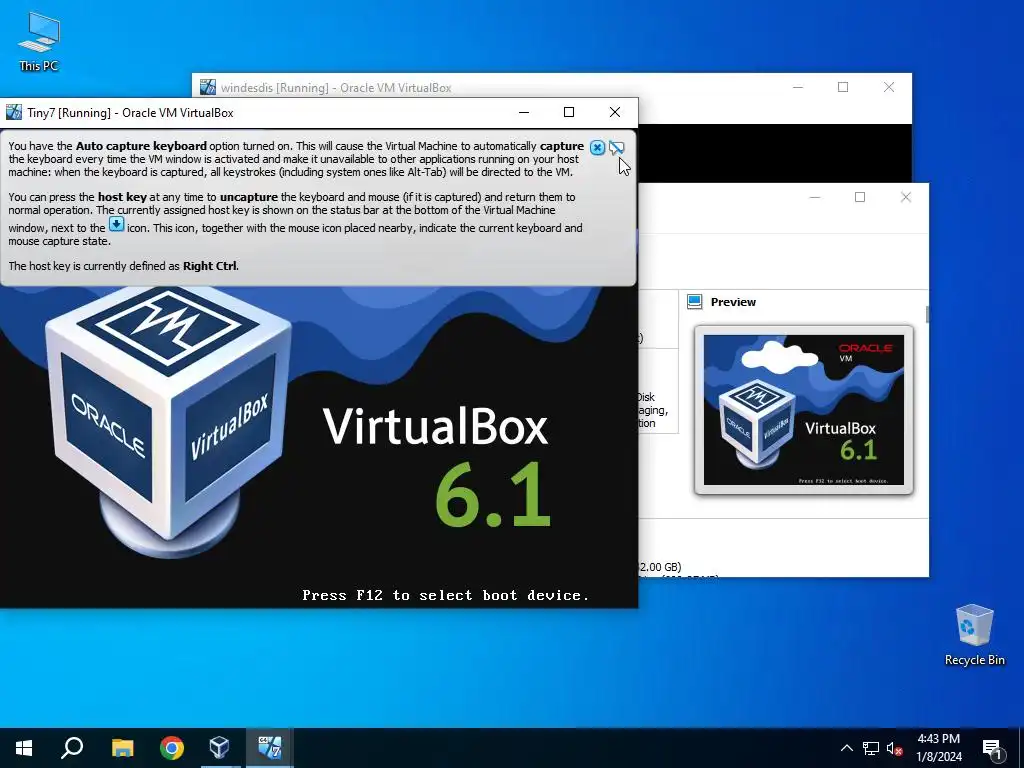Click the Tiny7 window title bar icon
1024x768 pixels.
coord(14,112)
